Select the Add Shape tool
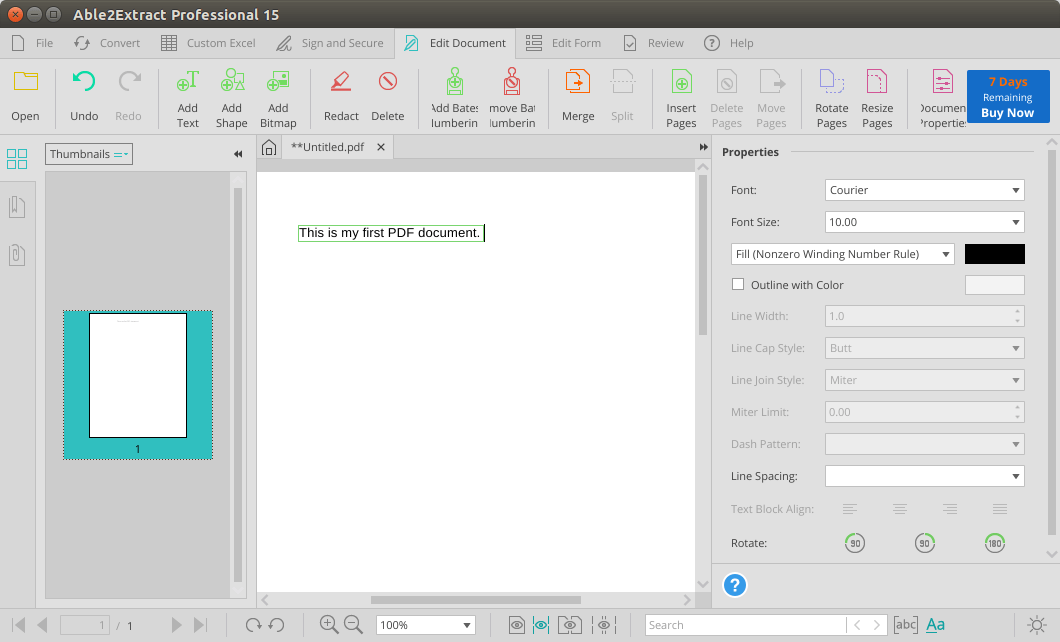 pyautogui.click(x=231, y=83)
